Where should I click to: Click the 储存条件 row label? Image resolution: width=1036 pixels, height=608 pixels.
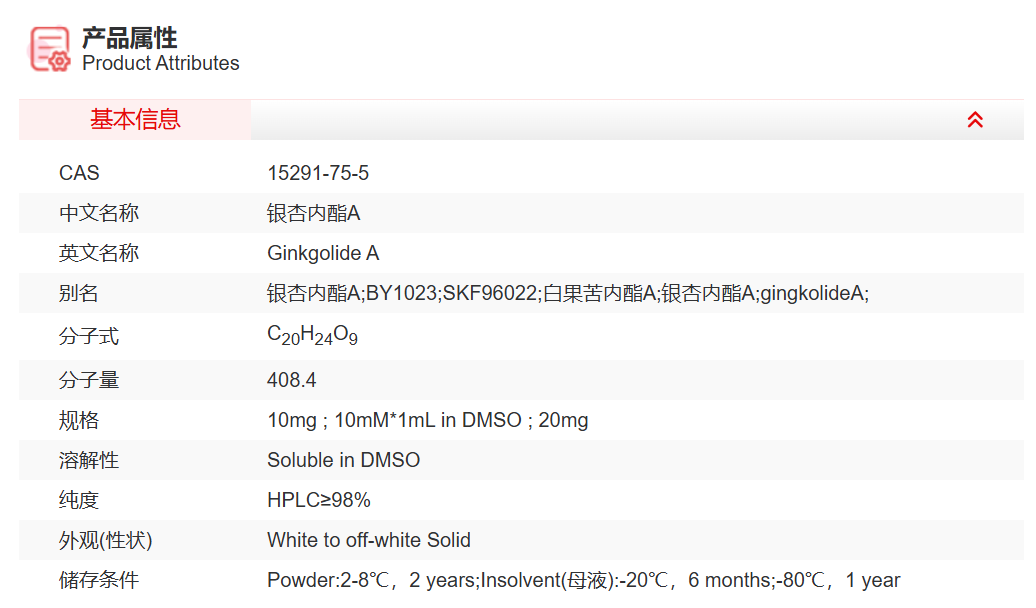[99, 580]
